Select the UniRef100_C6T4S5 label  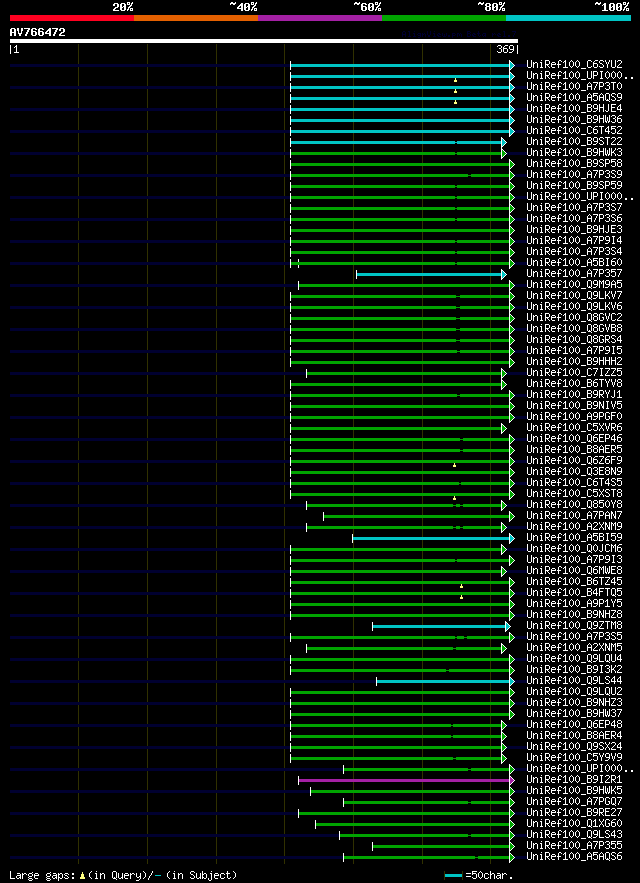point(574,483)
